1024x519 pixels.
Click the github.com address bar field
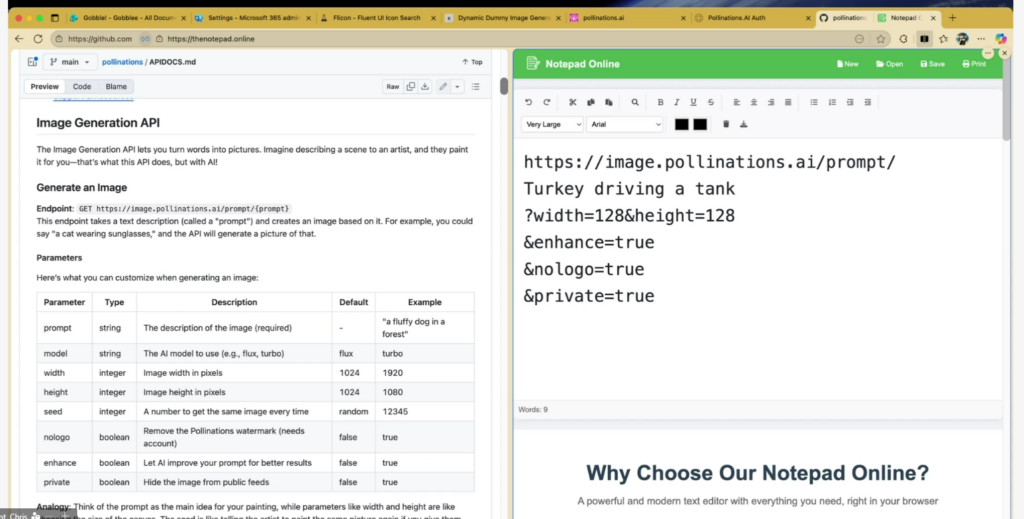pyautogui.click(x=100, y=38)
